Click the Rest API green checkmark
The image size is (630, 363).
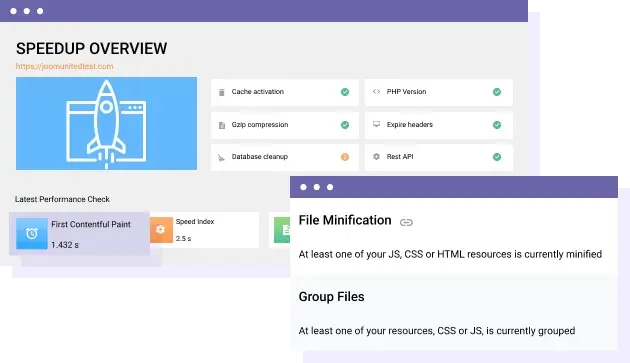coord(497,157)
